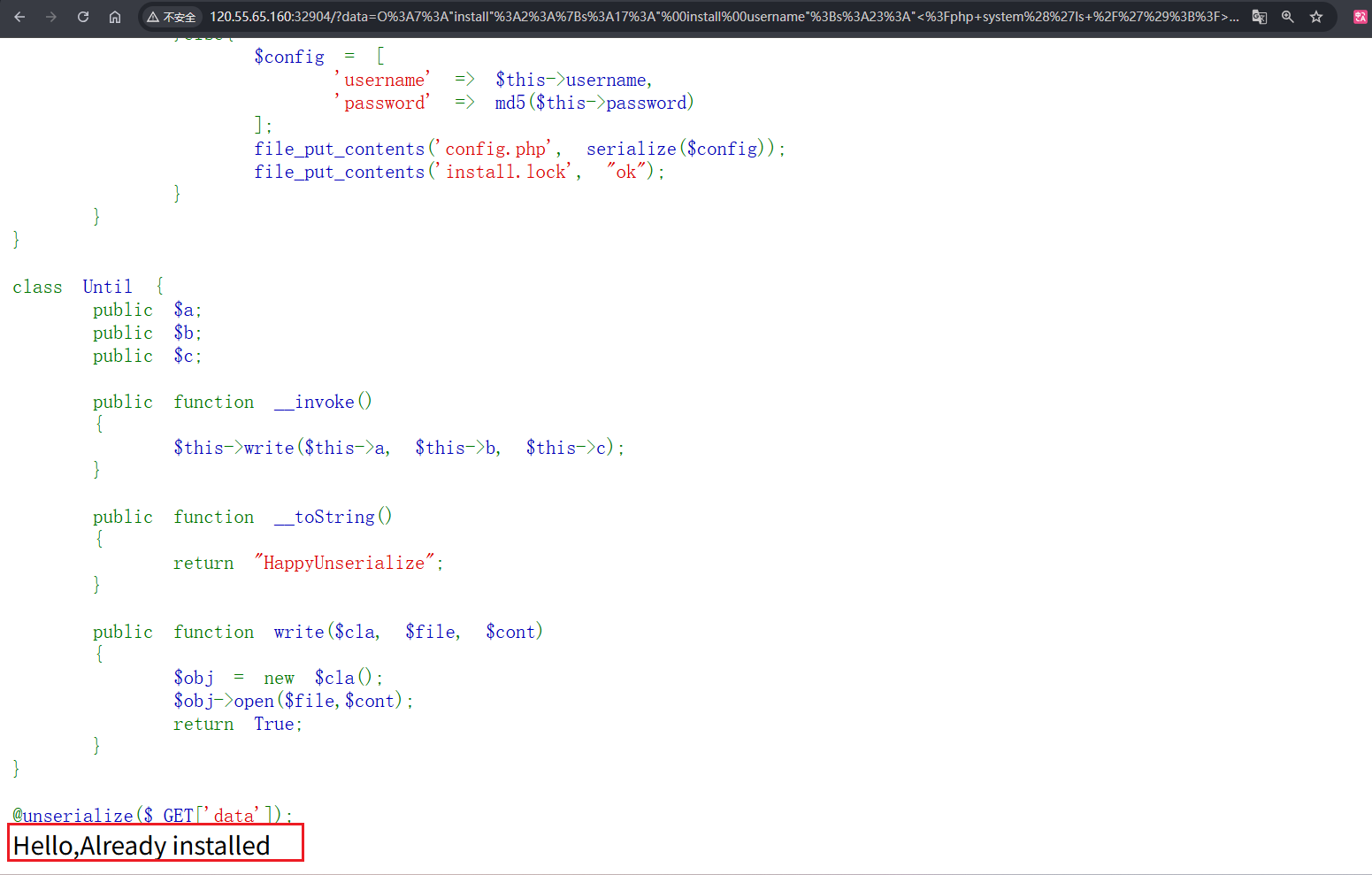Click the "HappyUnserialize" string
The width and height of the screenshot is (1372, 875).
click(x=344, y=563)
